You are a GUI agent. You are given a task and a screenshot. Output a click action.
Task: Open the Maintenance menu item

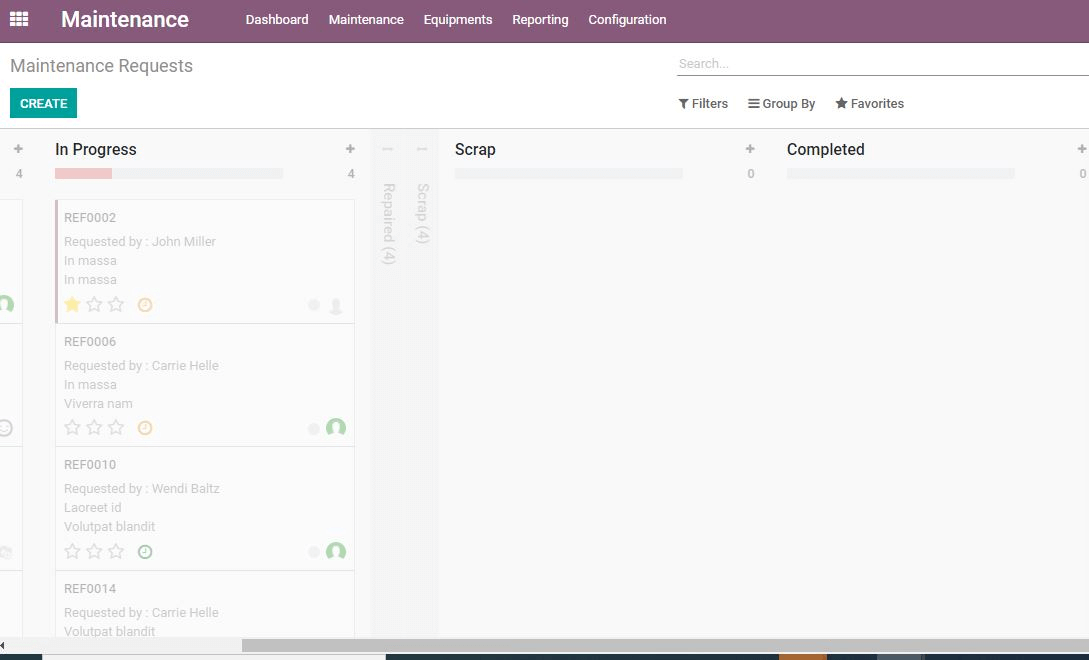366,19
